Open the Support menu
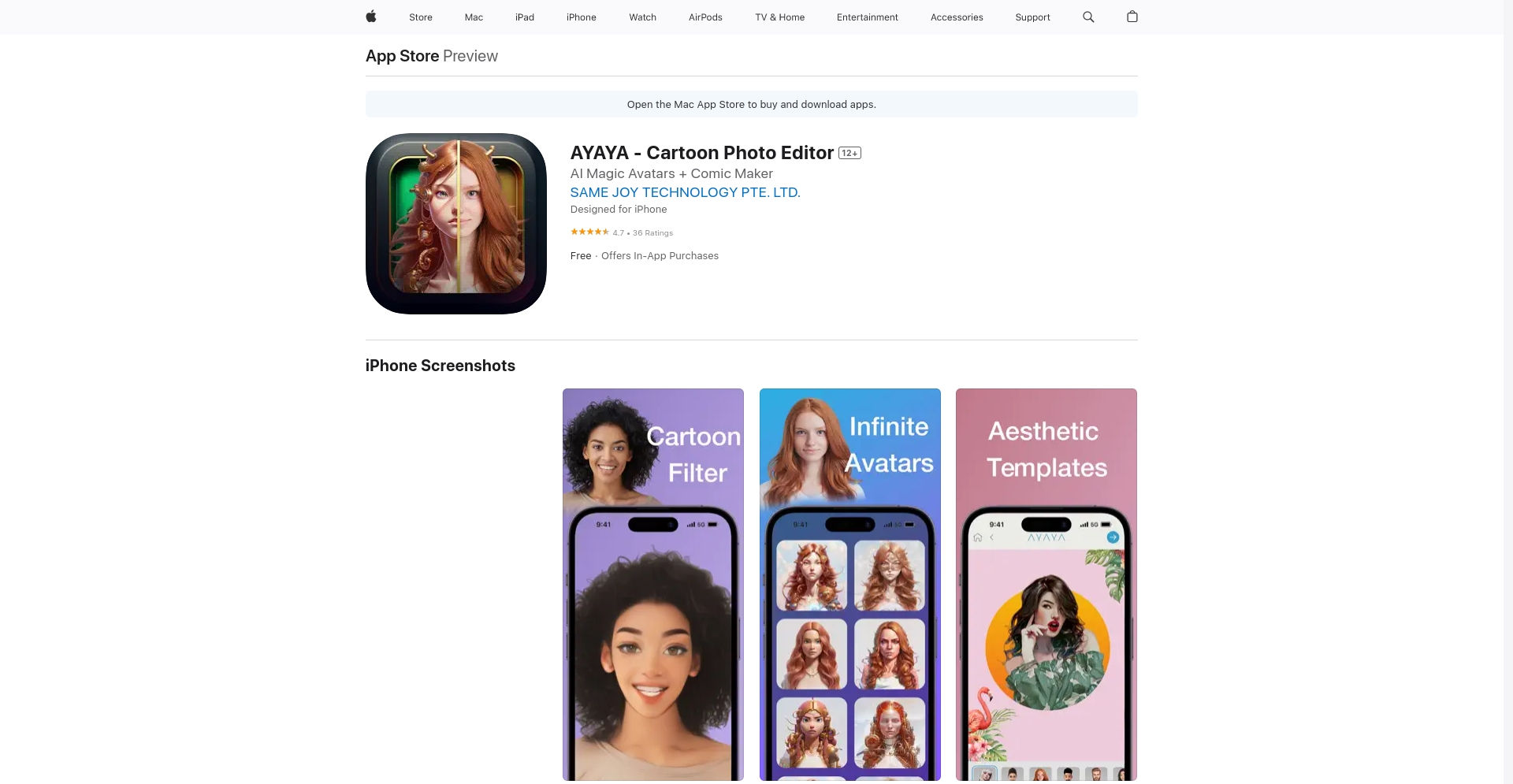1513x784 pixels. click(x=1032, y=17)
